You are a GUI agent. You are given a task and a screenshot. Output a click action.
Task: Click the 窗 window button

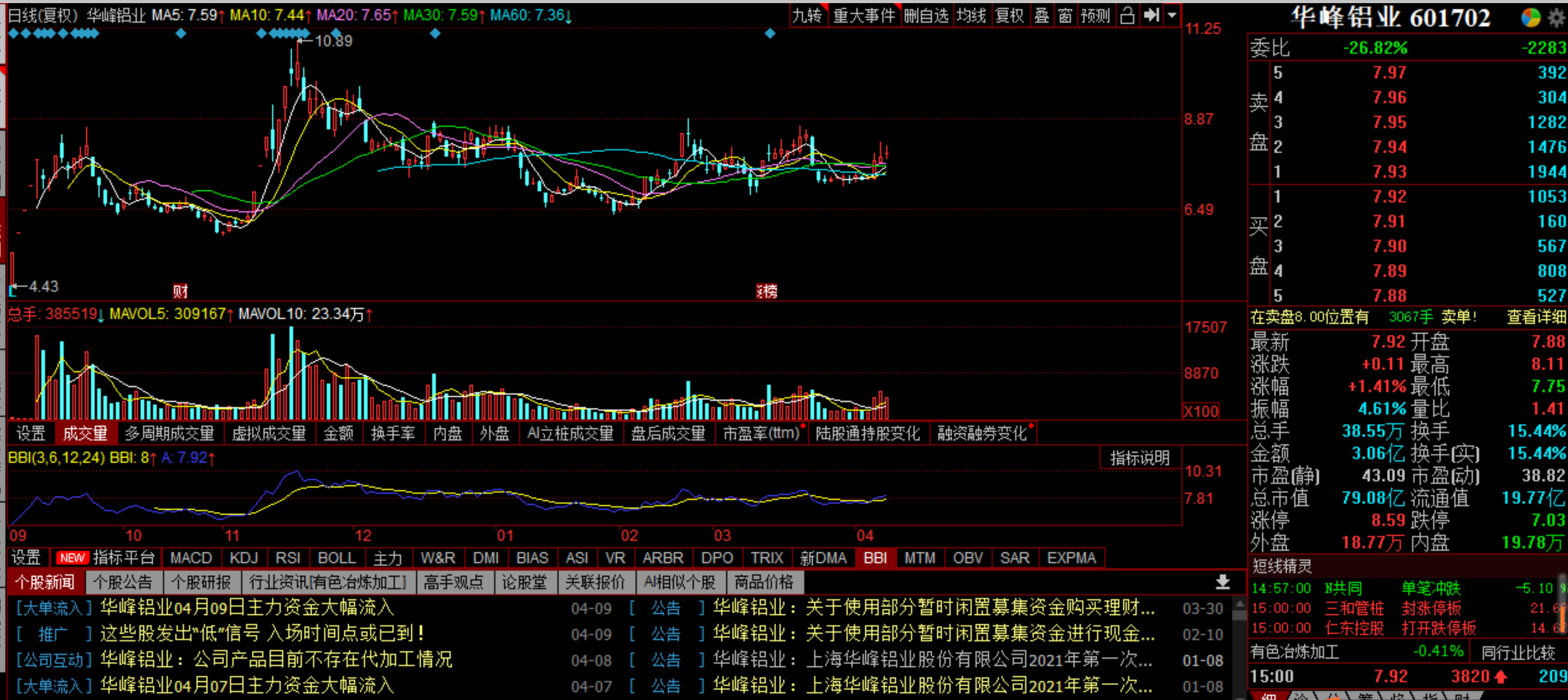[1064, 15]
